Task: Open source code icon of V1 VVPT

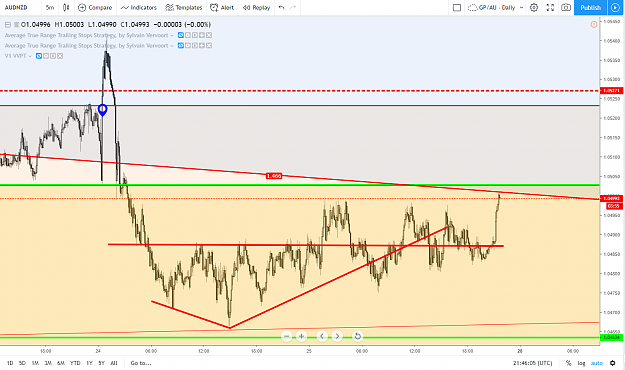Action: point(53,56)
